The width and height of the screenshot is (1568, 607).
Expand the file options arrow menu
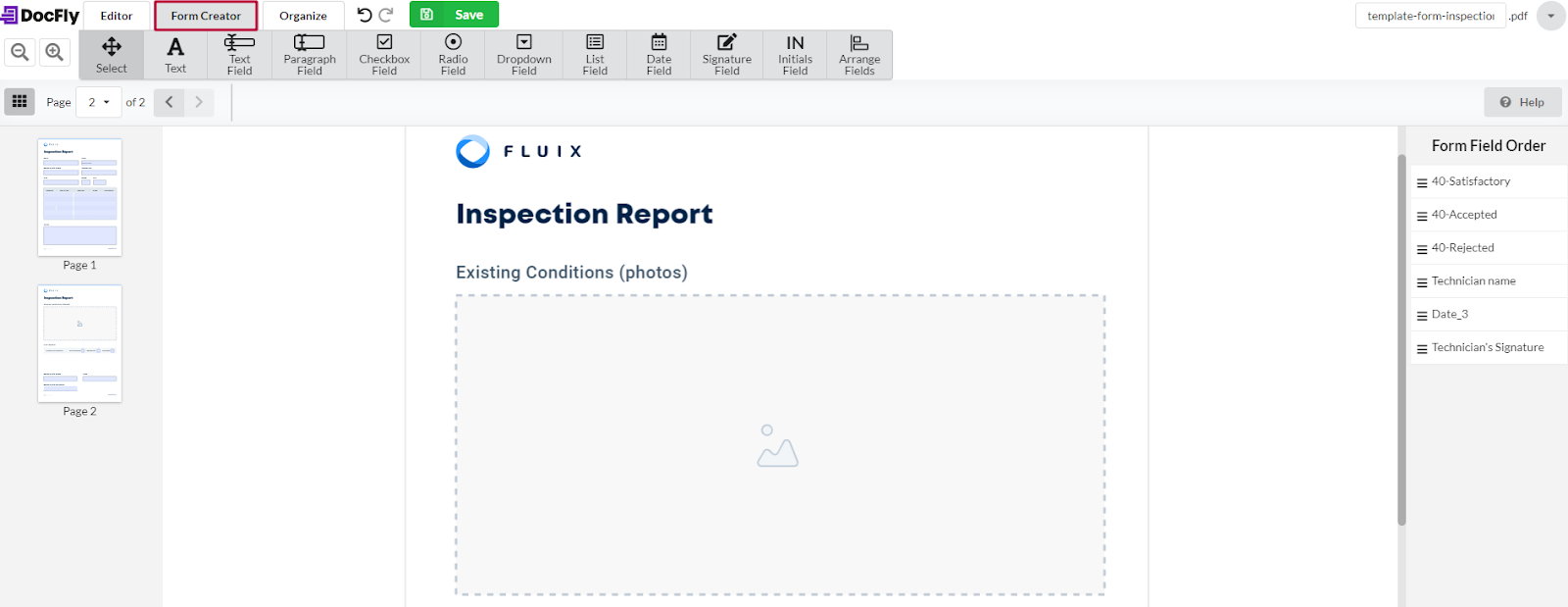pyautogui.click(x=1550, y=16)
